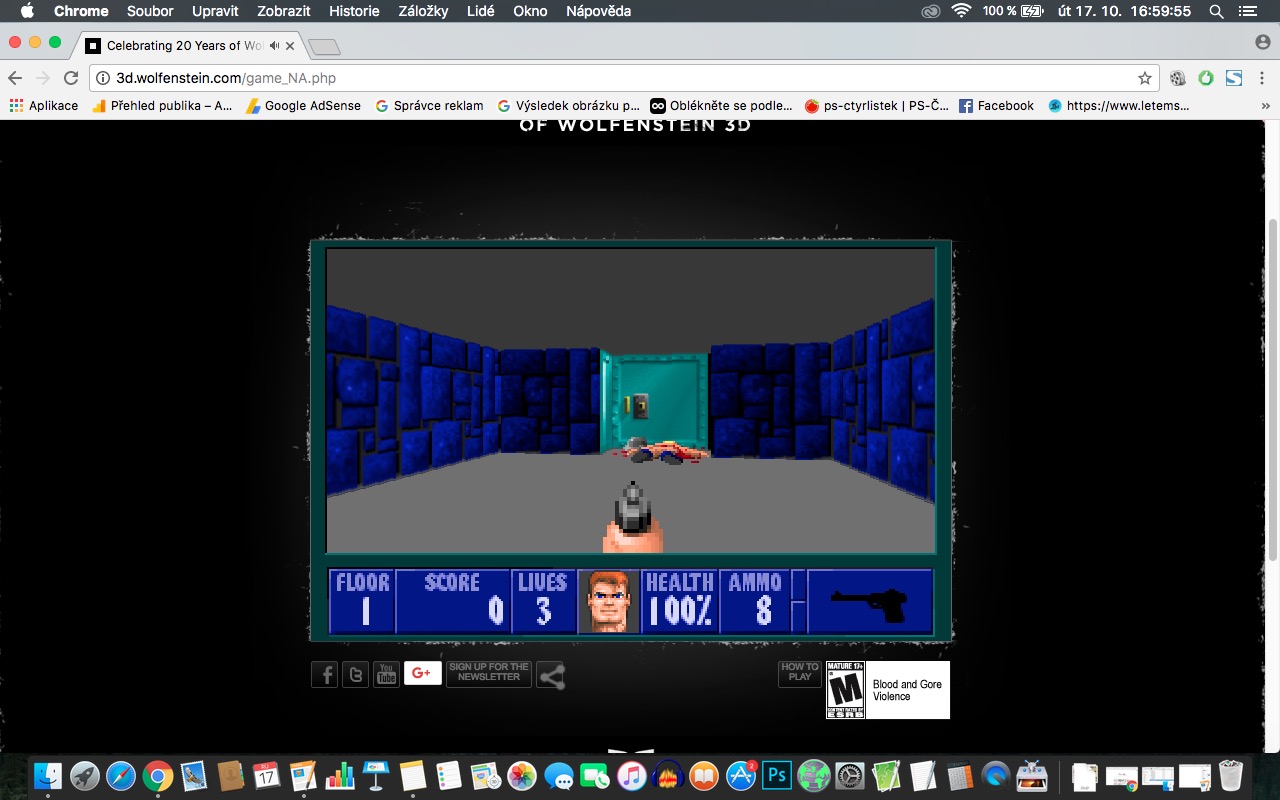Image resolution: width=1280 pixels, height=800 pixels.
Task: Open Spotlight search in the menu bar
Action: (1216, 11)
